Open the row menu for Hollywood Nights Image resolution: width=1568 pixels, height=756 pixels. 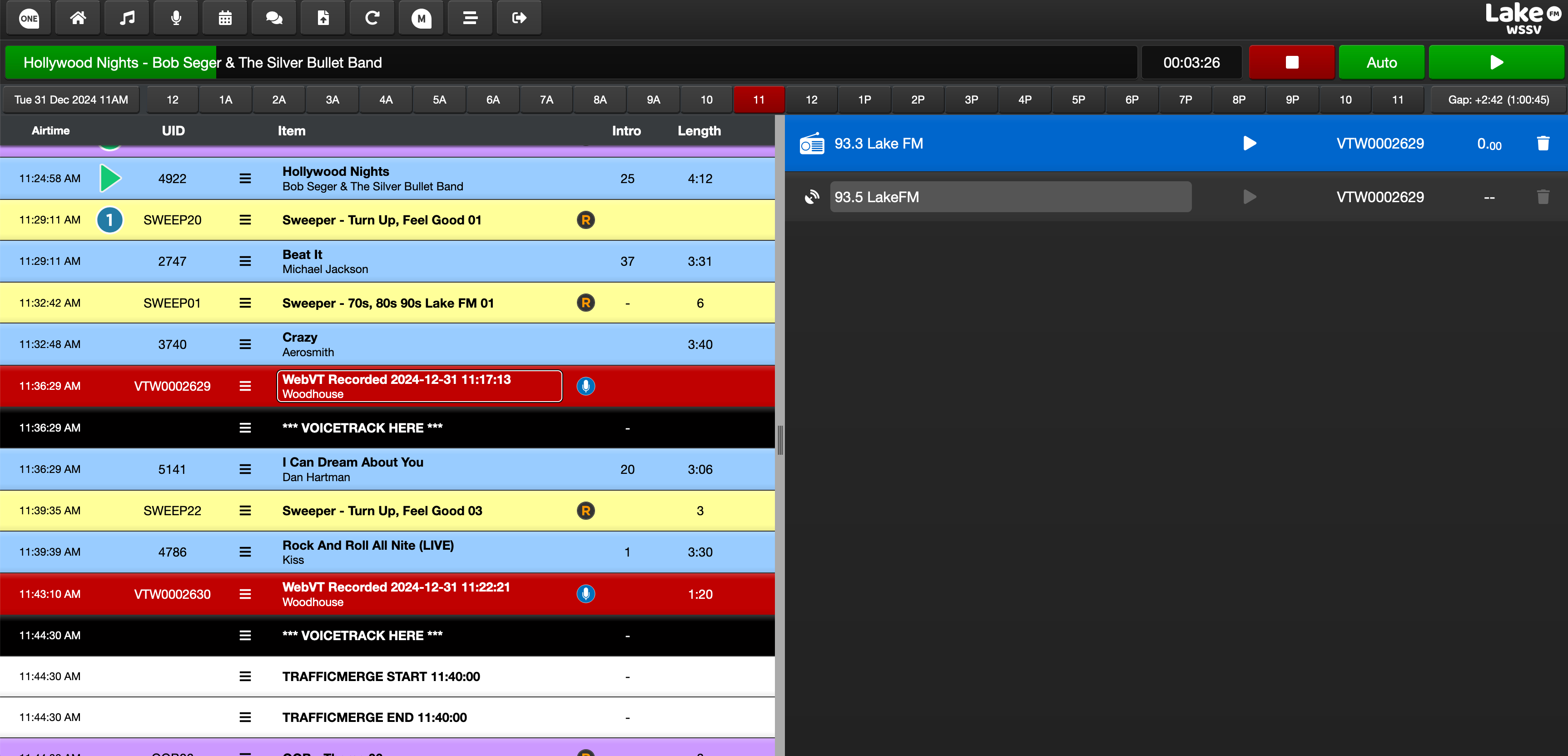point(245,179)
